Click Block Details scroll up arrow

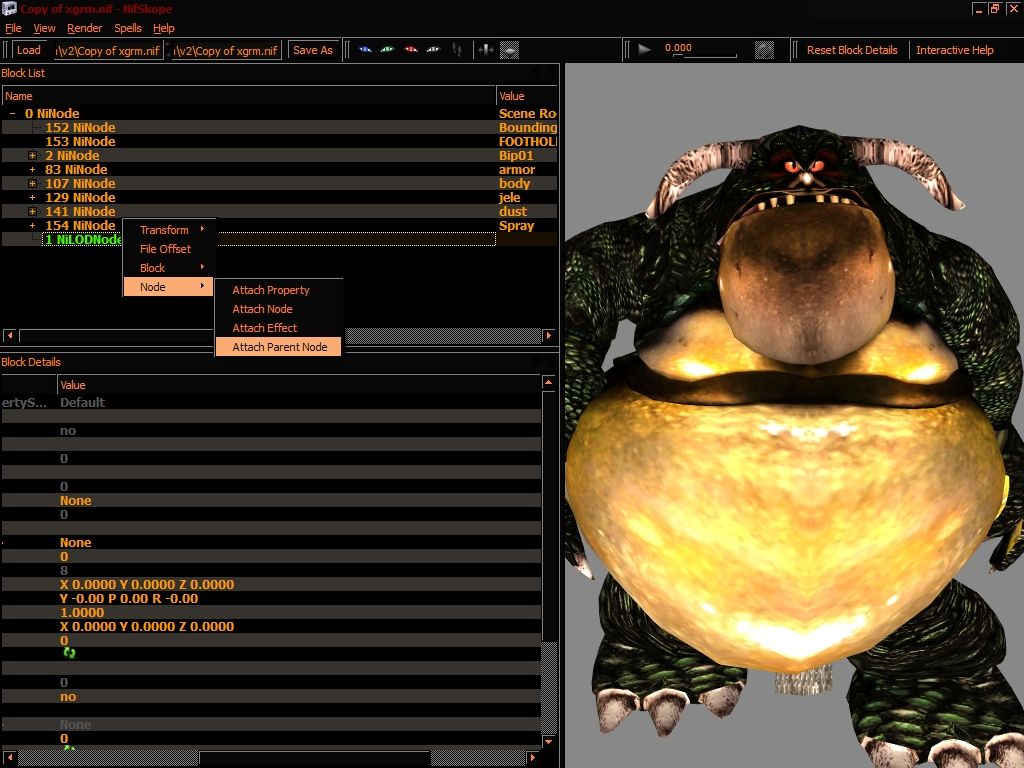click(549, 382)
